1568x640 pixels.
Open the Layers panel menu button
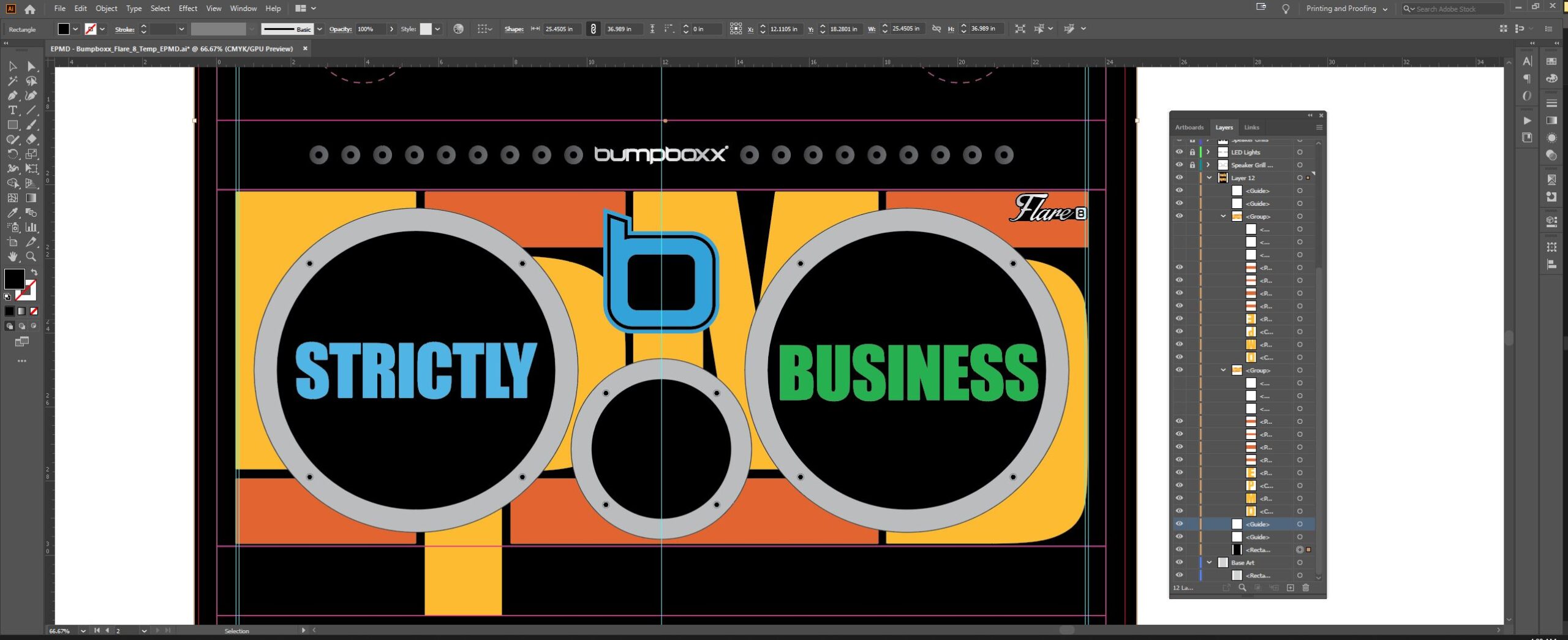coord(1319,127)
